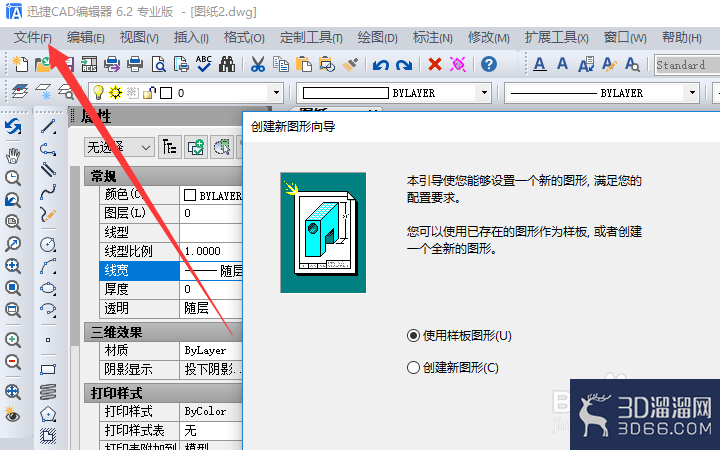The image size is (720, 450).
Task: Select the Spline curve tool
Action: point(48,192)
